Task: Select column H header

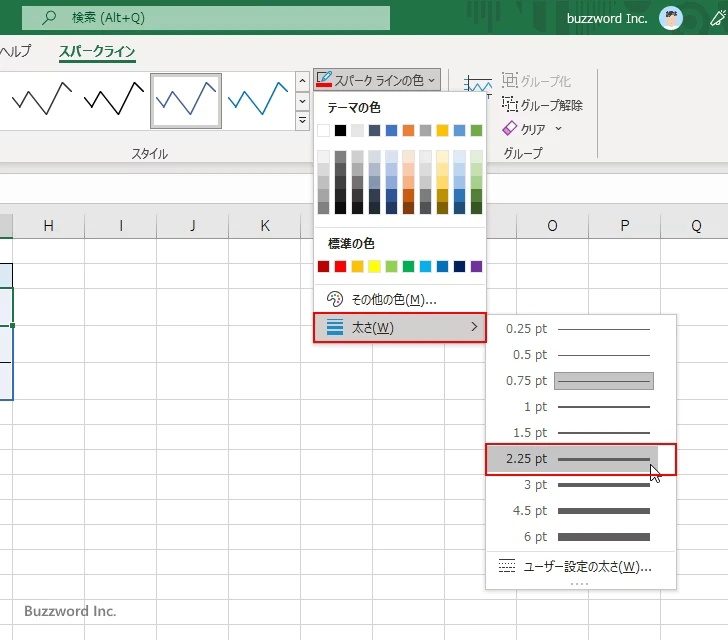Action: [x=48, y=226]
